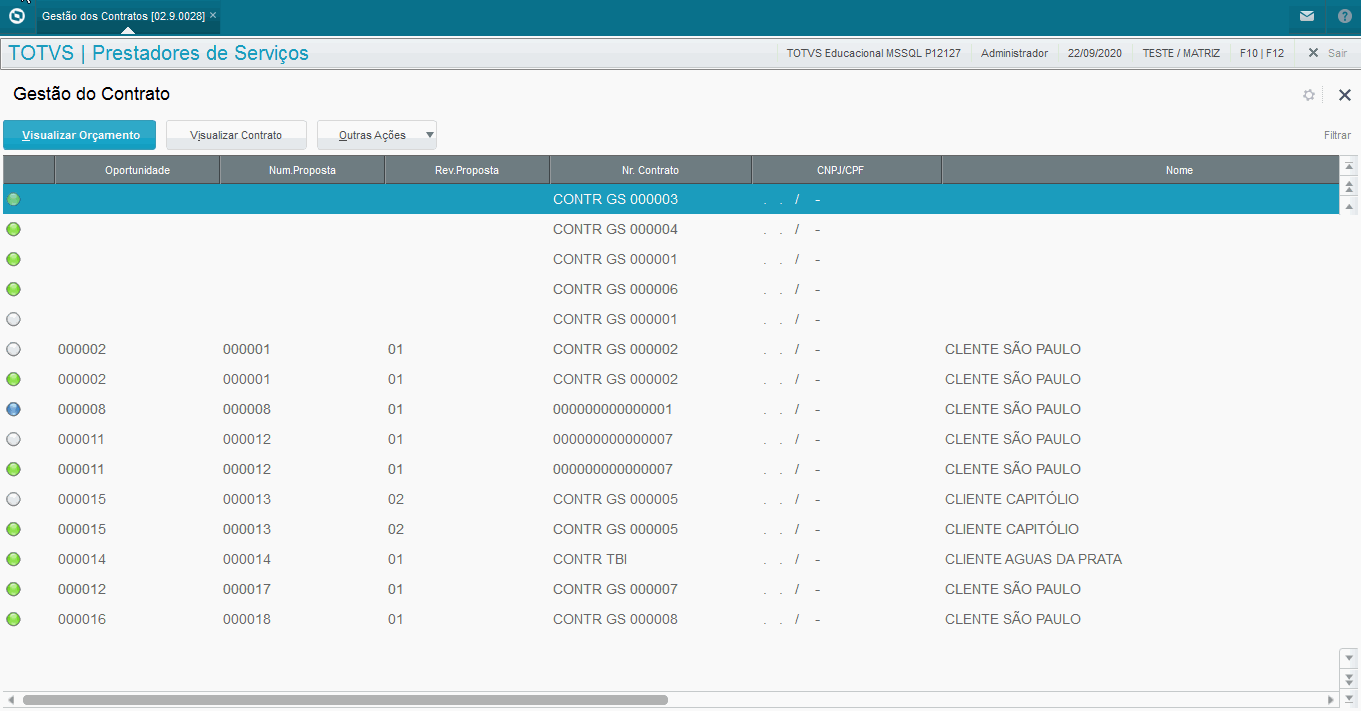This screenshot has height=711, width=1361.
Task: Sort by Rev.Proposta column header
Action: [467, 170]
